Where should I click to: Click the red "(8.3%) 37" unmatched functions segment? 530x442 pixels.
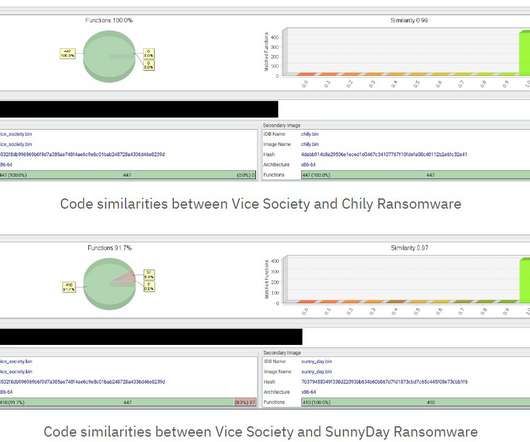245,402
